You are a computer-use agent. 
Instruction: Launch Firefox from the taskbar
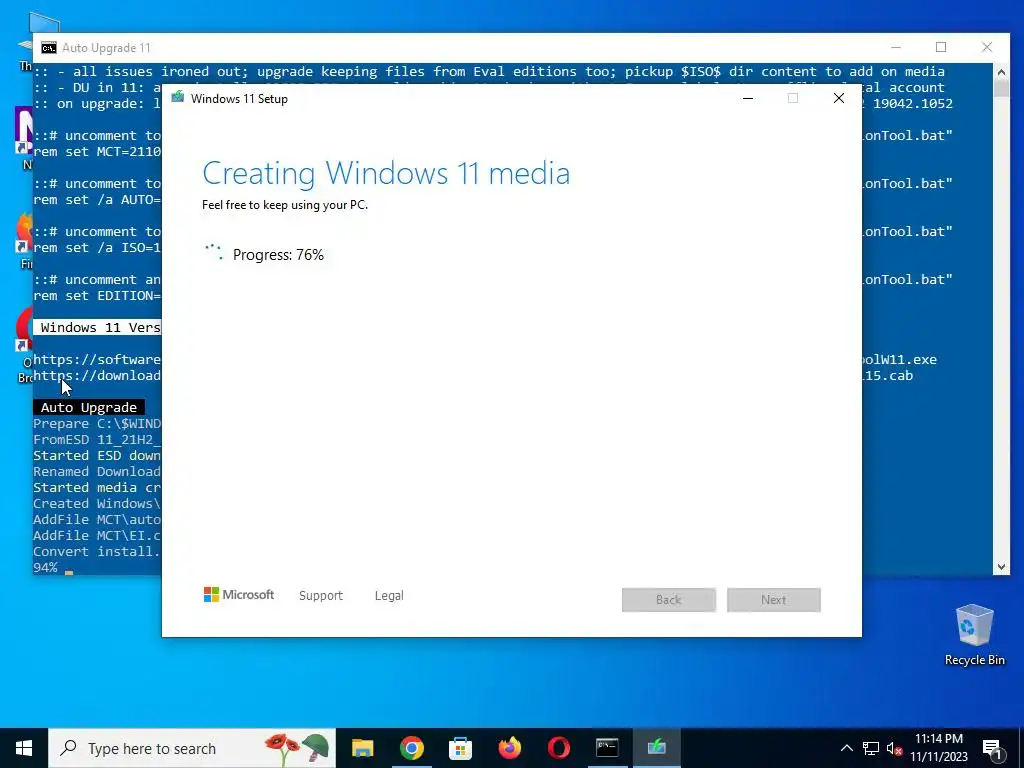coord(509,748)
